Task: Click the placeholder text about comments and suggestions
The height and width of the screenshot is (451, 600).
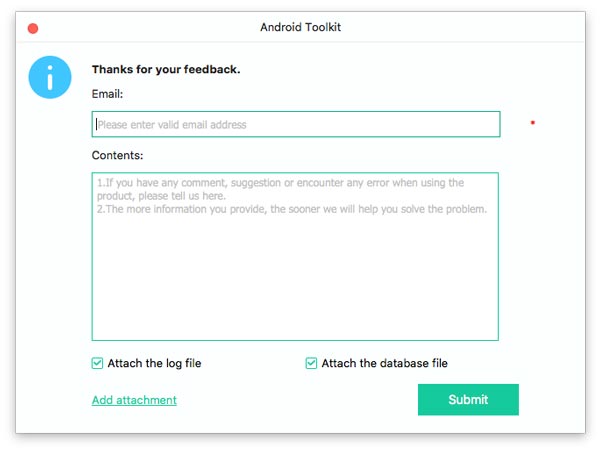Action: point(280,189)
